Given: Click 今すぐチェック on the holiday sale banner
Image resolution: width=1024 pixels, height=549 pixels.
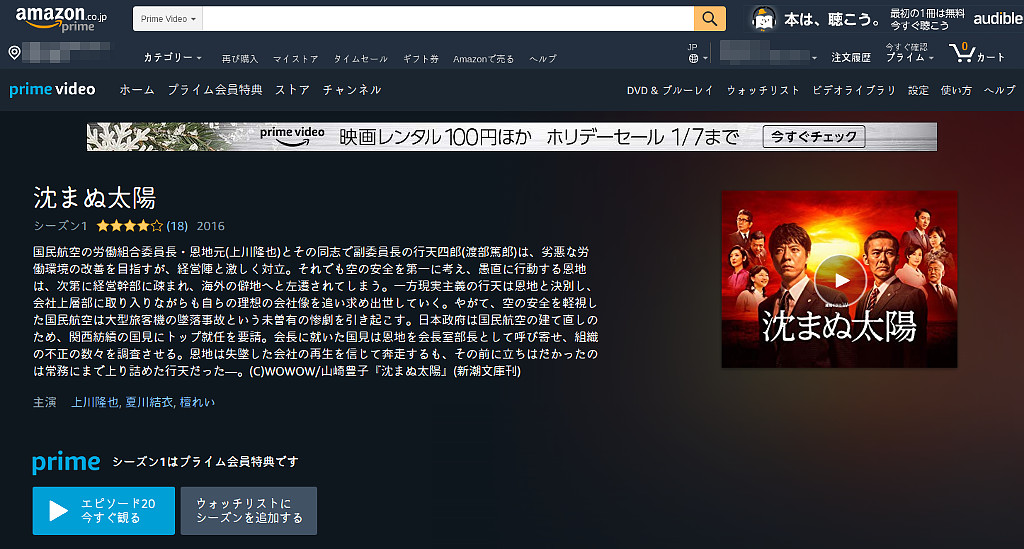Looking at the screenshot, I should (814, 136).
